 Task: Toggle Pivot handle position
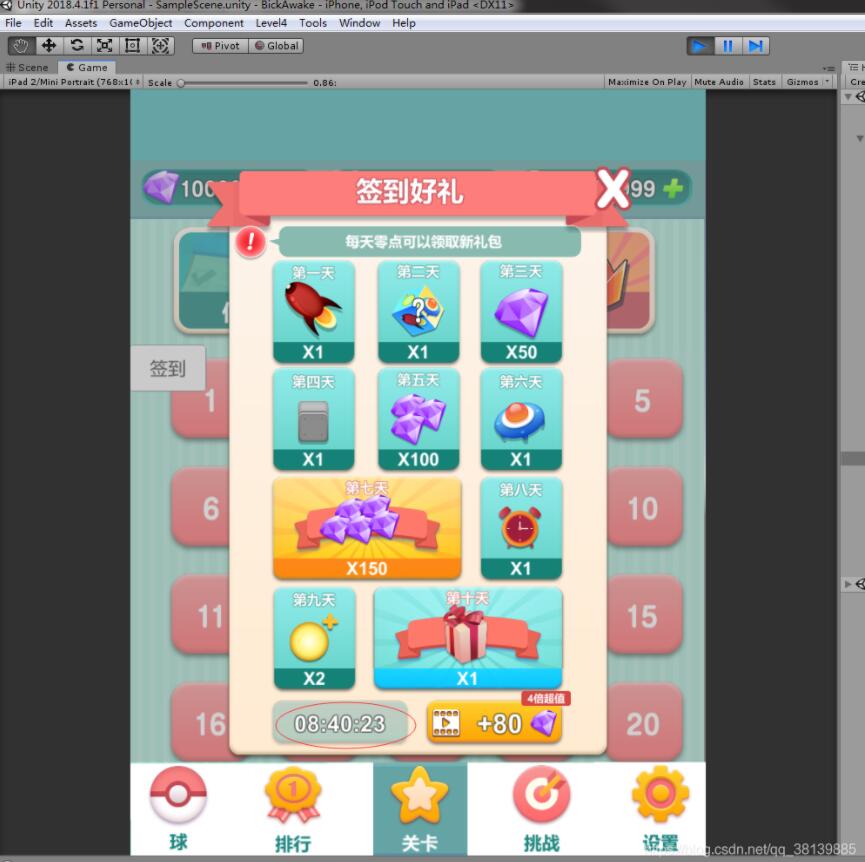click(220, 46)
